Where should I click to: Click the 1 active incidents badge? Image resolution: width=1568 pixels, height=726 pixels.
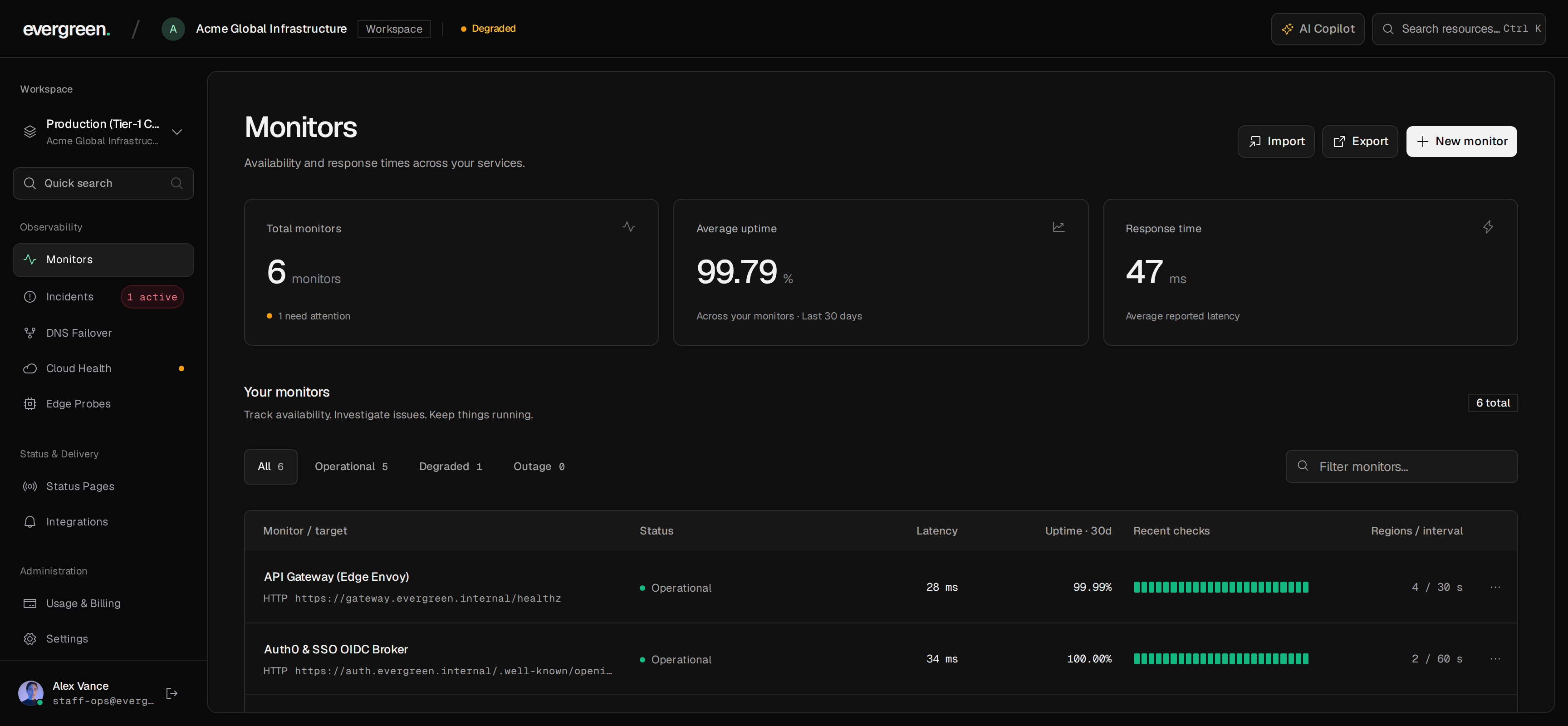(x=152, y=297)
